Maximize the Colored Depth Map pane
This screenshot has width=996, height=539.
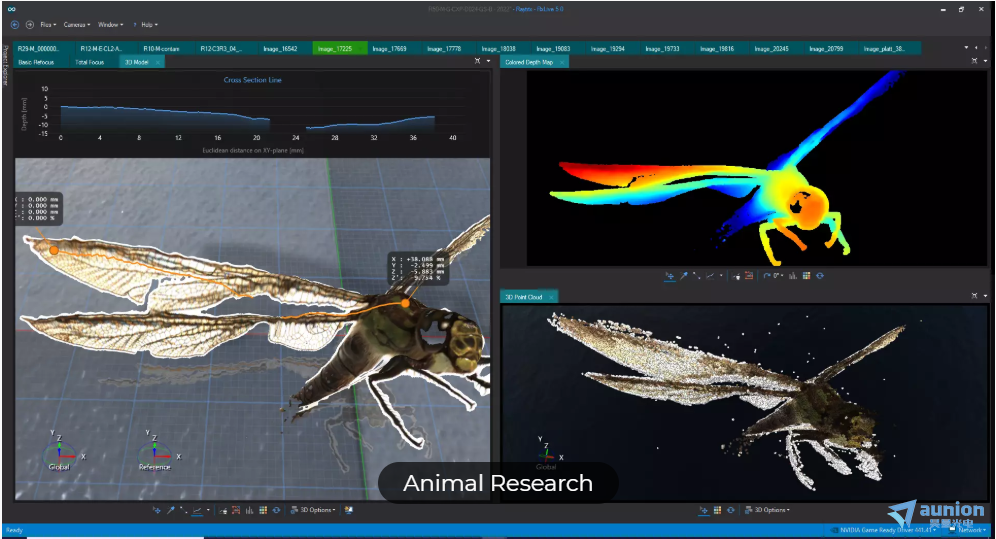click(975, 61)
